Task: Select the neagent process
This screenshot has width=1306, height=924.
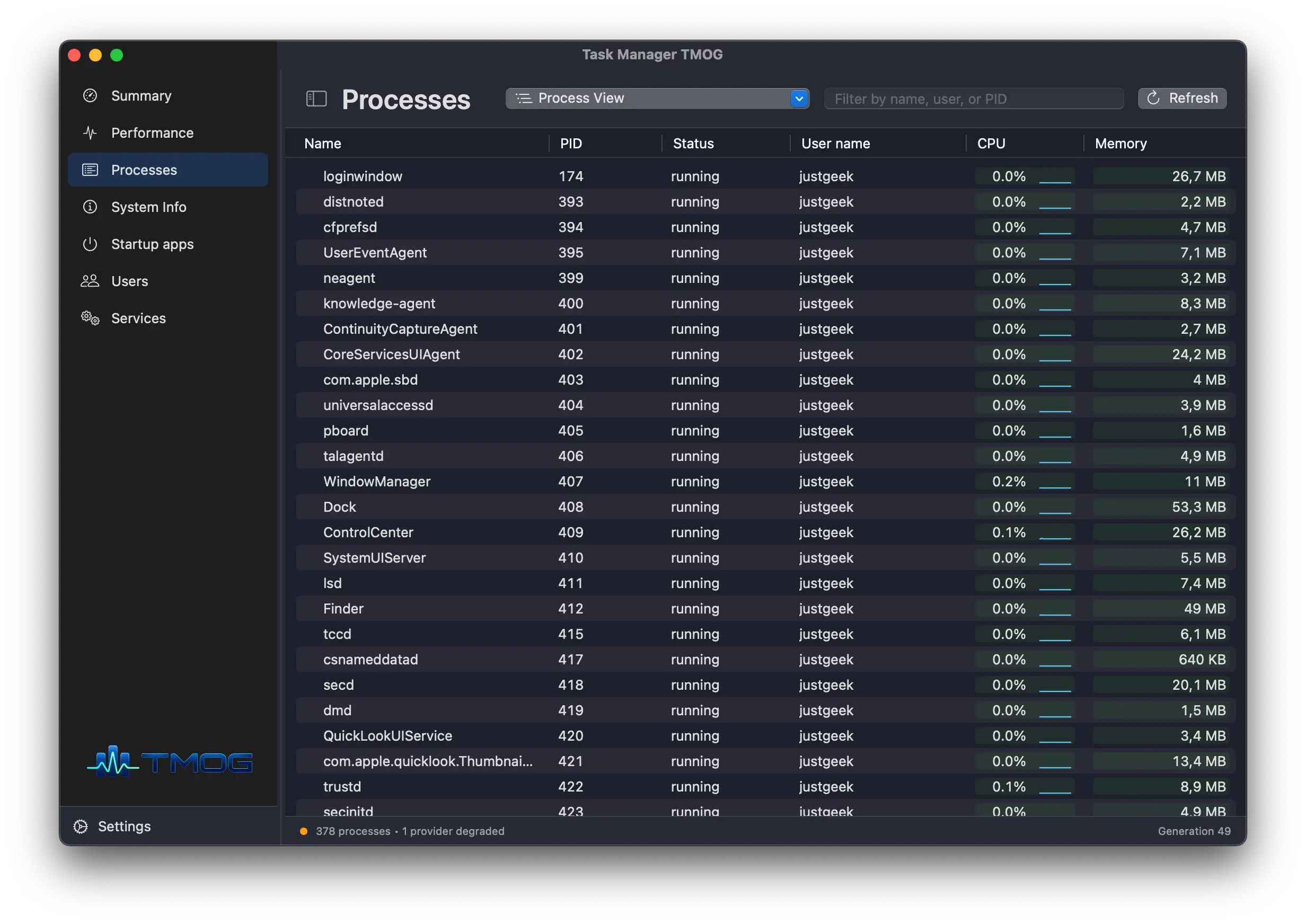Action: click(765, 278)
